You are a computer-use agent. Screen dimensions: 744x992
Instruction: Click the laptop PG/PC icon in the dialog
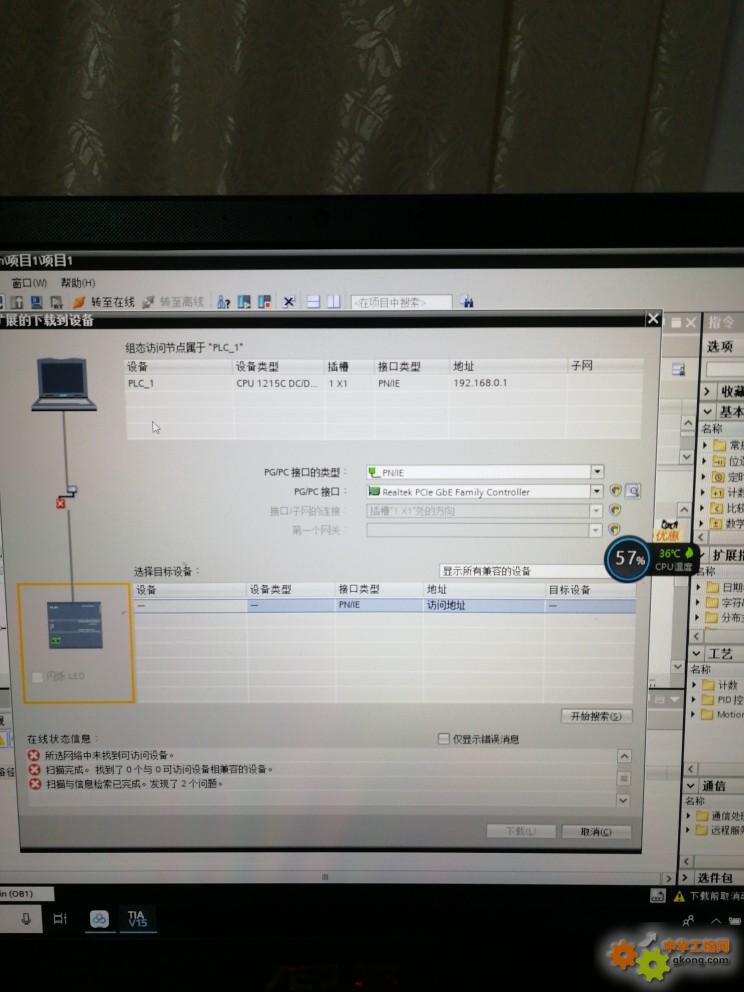(63, 384)
